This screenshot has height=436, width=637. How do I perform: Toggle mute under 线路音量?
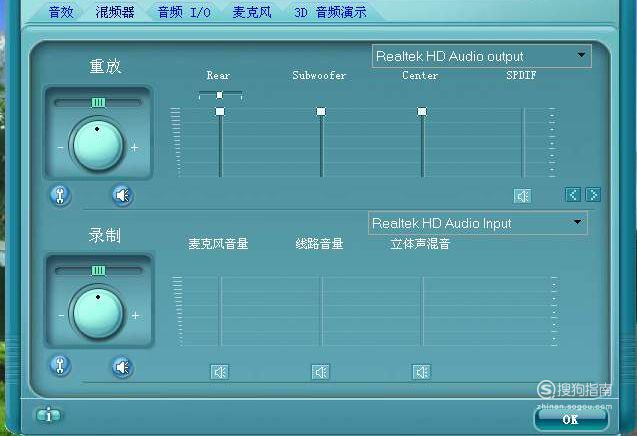[x=321, y=372]
